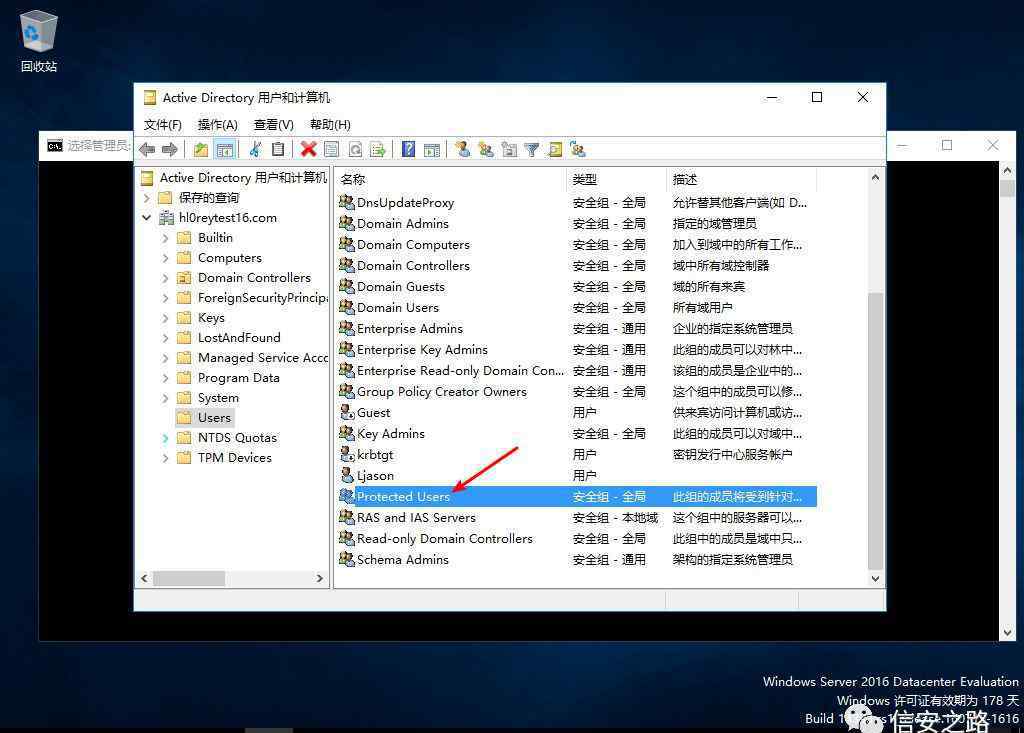Go forward using the toolbar forward arrow
This screenshot has width=1024, height=733.
[170, 150]
